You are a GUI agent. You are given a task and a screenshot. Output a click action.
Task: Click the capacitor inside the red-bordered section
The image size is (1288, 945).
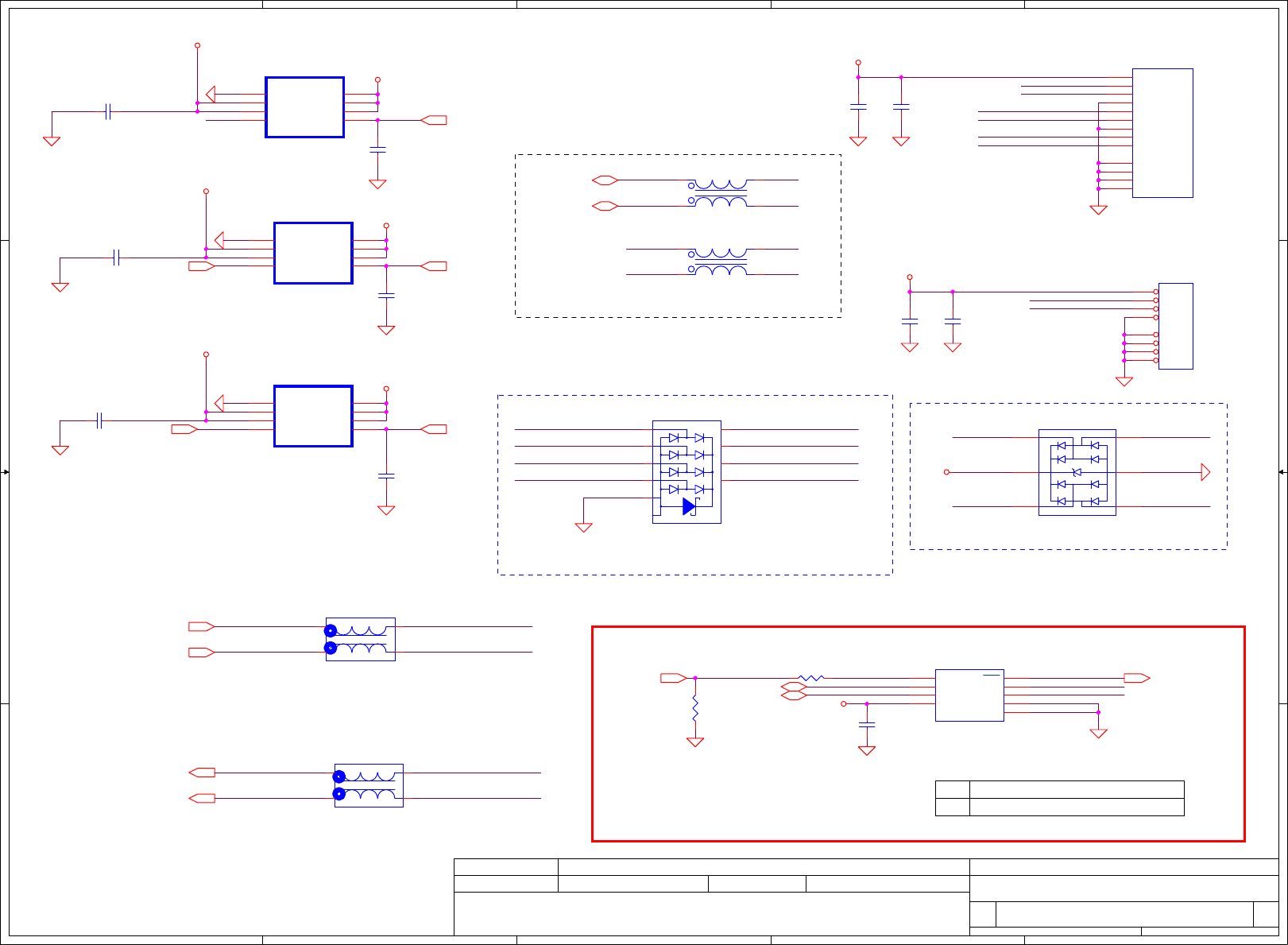pyautogui.click(x=867, y=724)
